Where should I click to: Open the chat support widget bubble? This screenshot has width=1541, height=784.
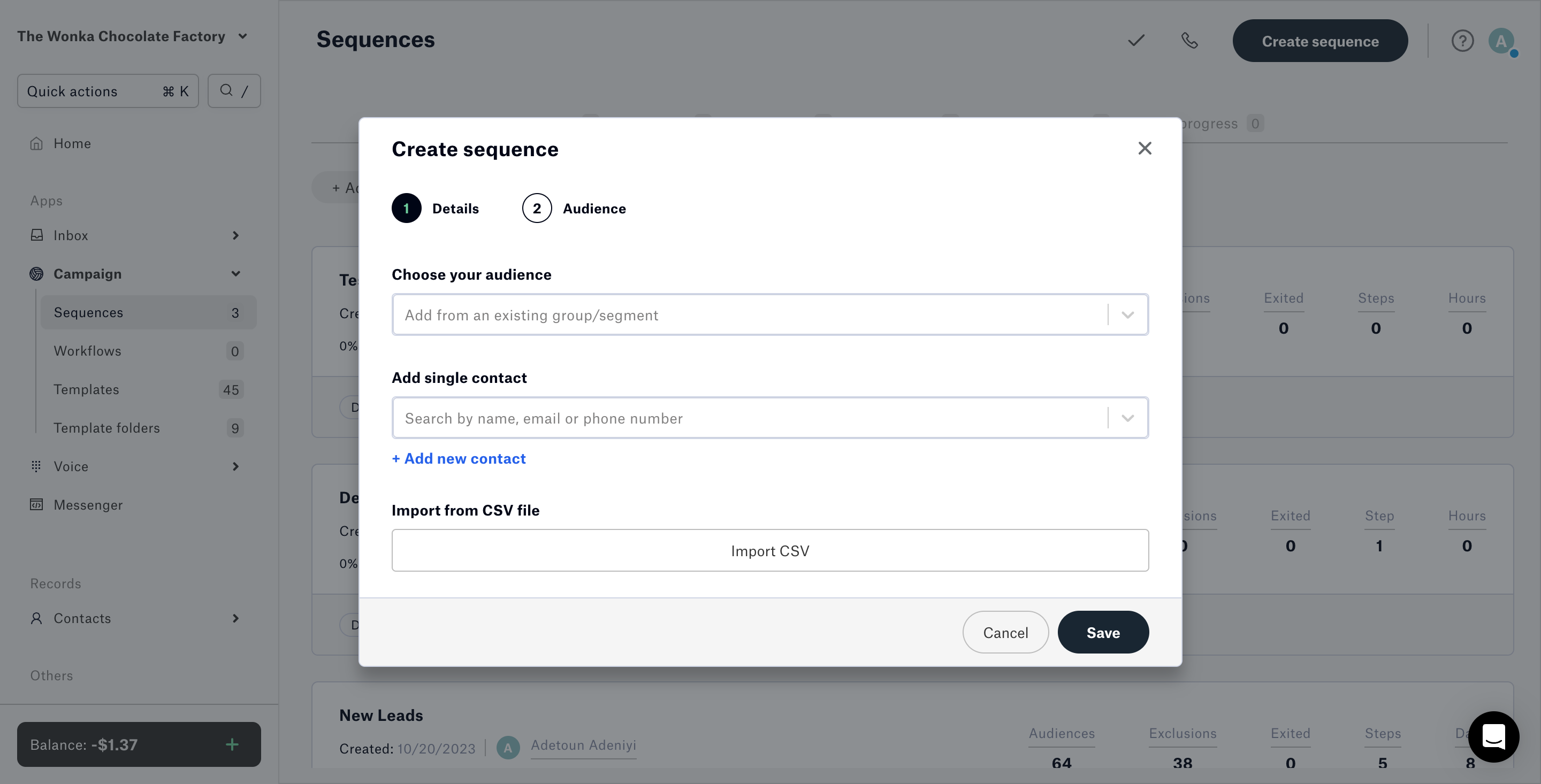point(1493,736)
